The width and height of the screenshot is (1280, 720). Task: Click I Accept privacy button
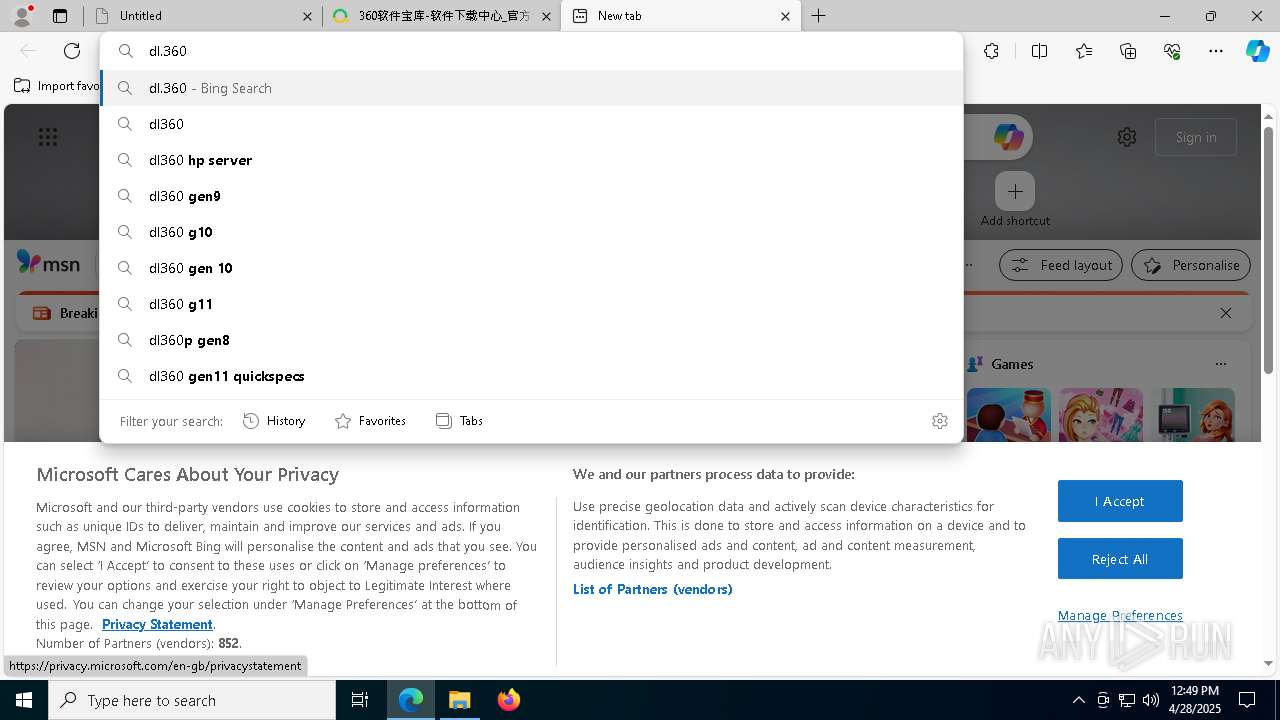point(1120,501)
